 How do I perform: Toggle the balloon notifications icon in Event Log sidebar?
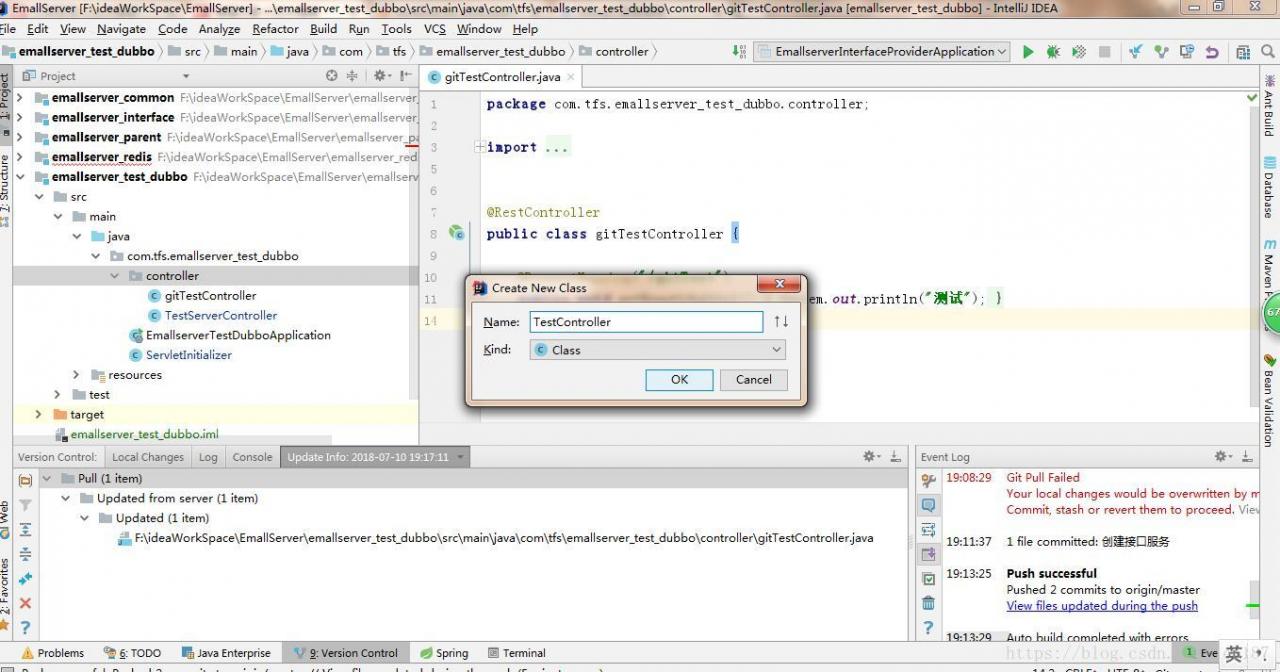(x=929, y=505)
